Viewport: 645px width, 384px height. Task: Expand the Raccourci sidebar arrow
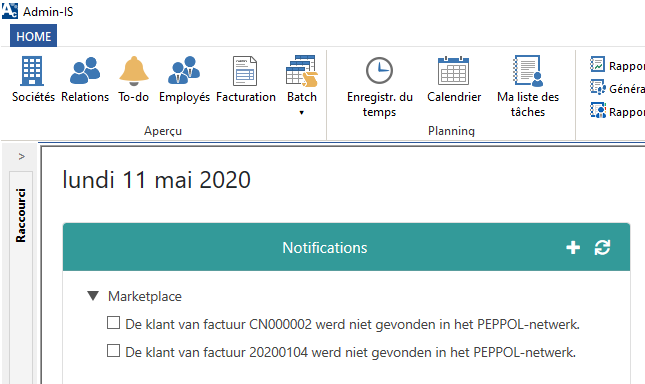click(22, 156)
